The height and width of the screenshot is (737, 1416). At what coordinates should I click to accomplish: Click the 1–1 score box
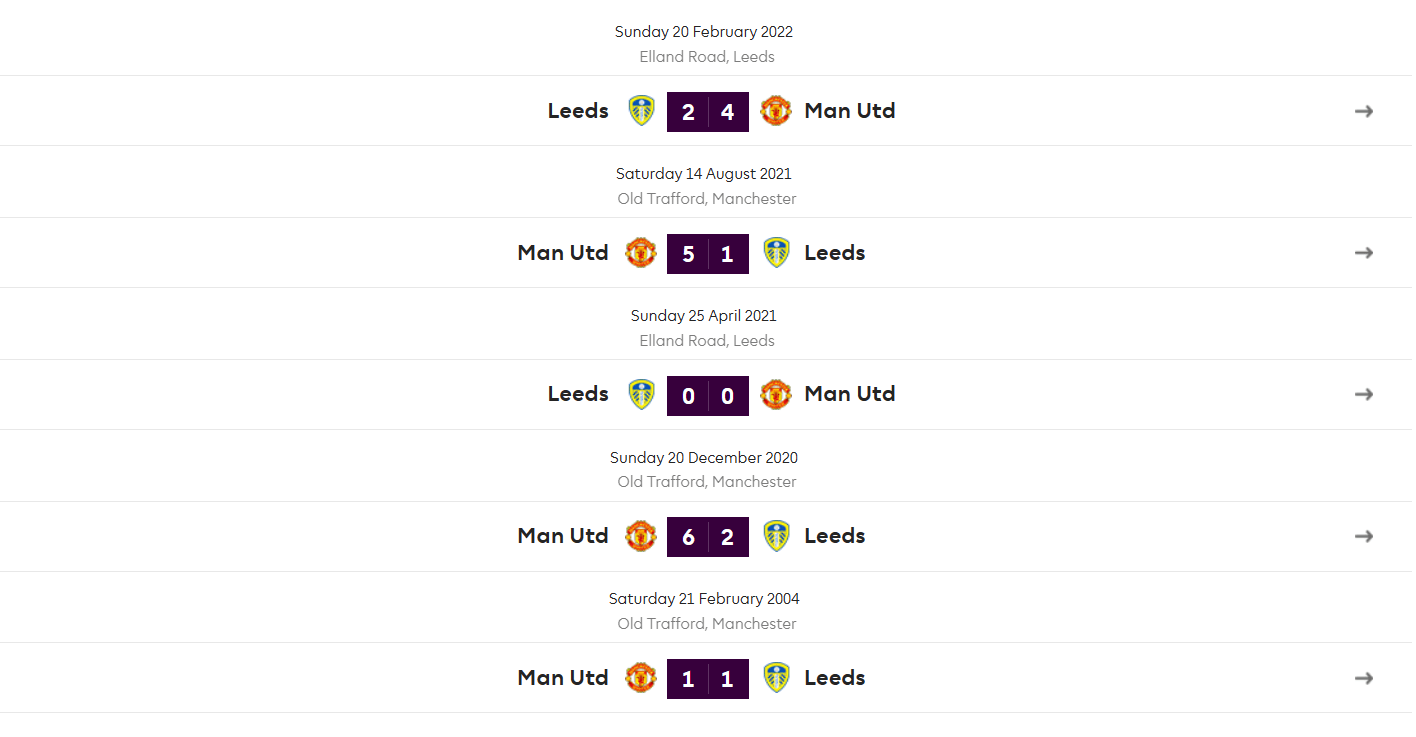point(708,679)
